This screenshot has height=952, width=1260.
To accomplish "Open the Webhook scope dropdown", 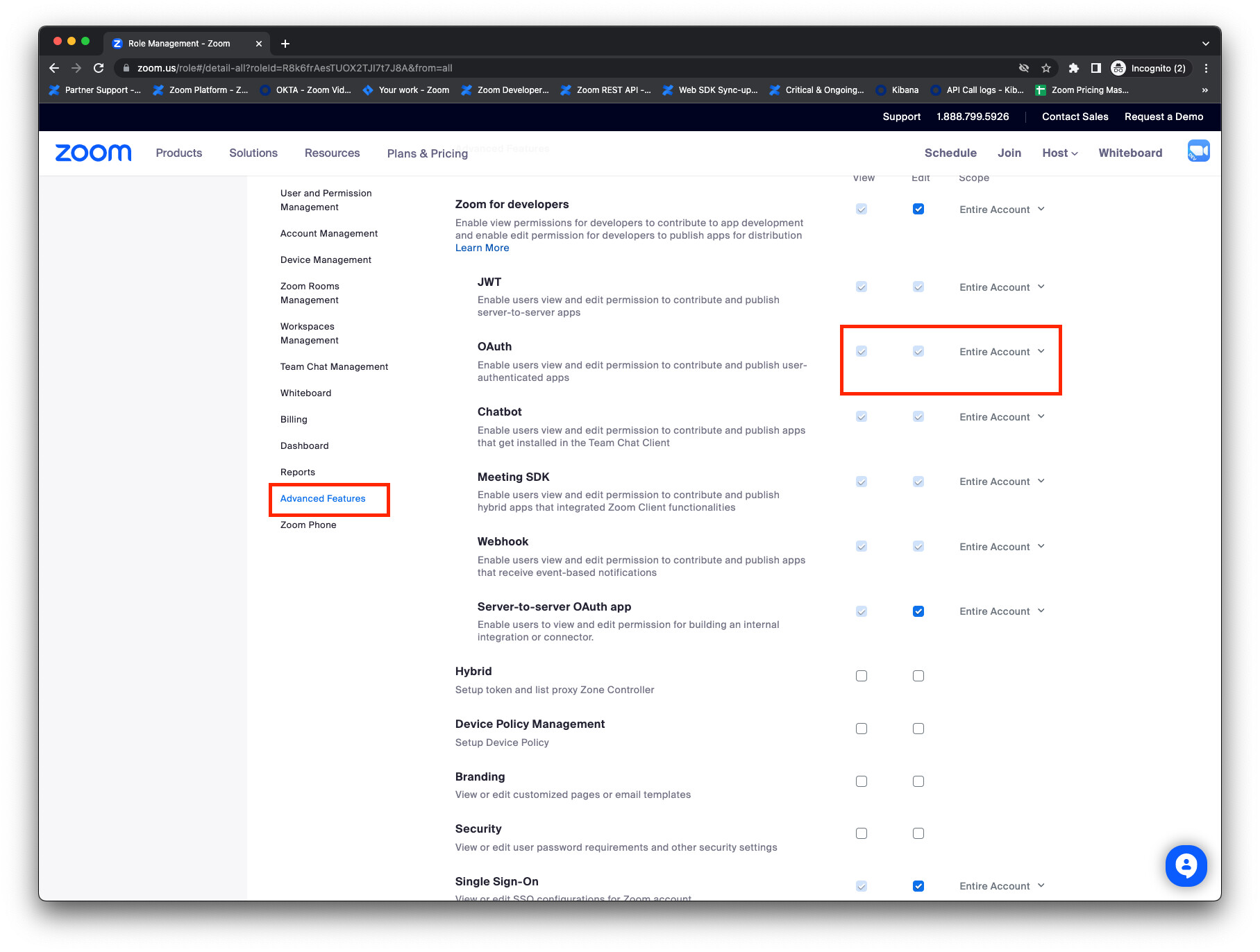I will pyautogui.click(x=1002, y=547).
